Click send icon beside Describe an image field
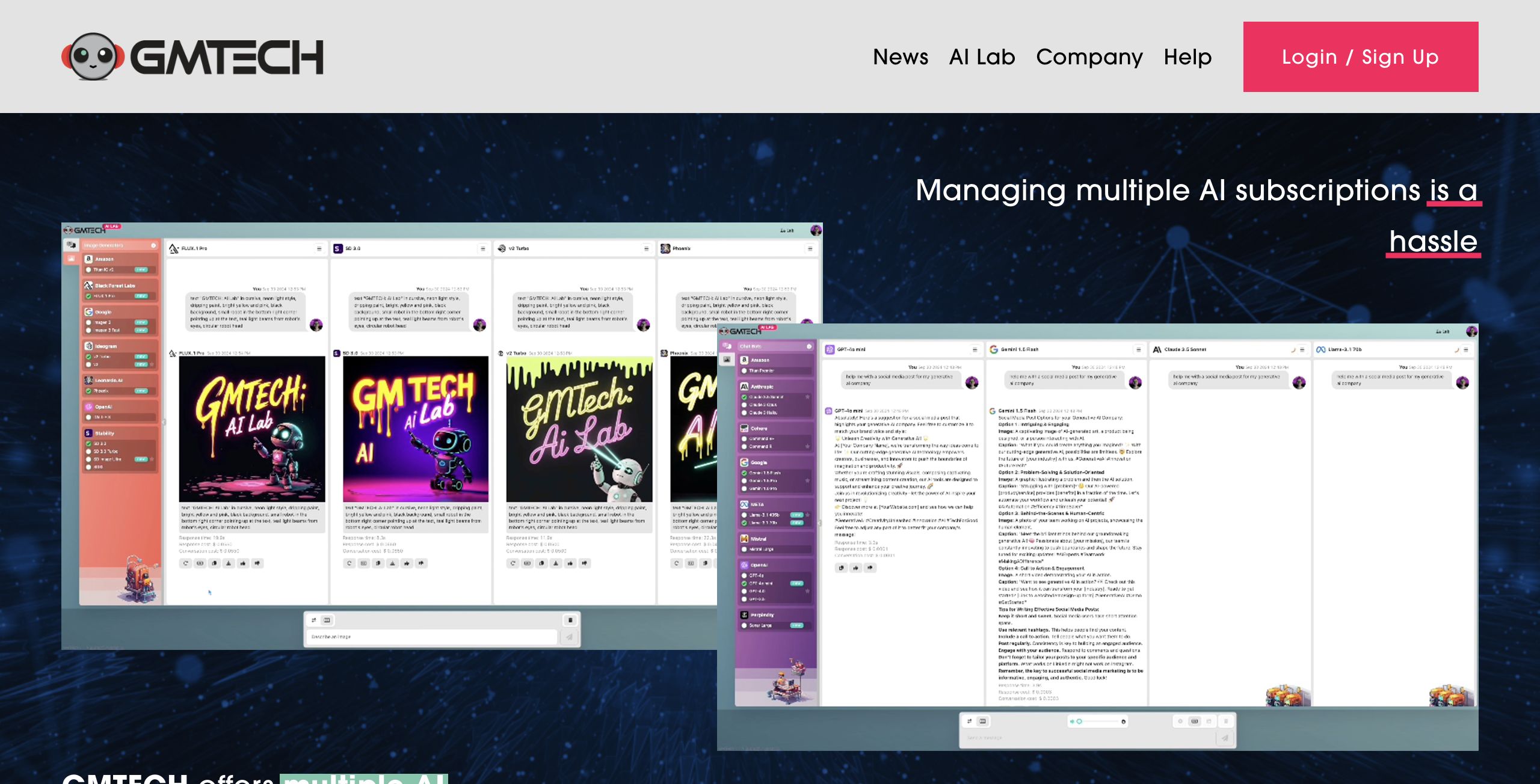1540x784 pixels. coord(569,637)
